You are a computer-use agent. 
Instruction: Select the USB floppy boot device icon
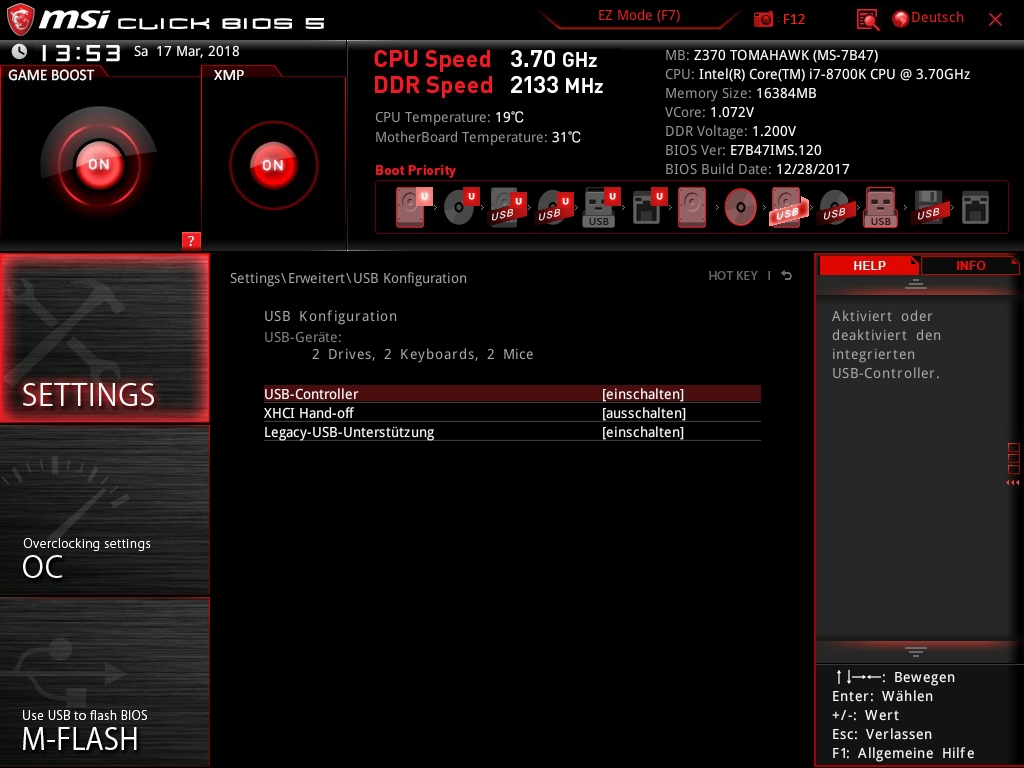click(929, 207)
